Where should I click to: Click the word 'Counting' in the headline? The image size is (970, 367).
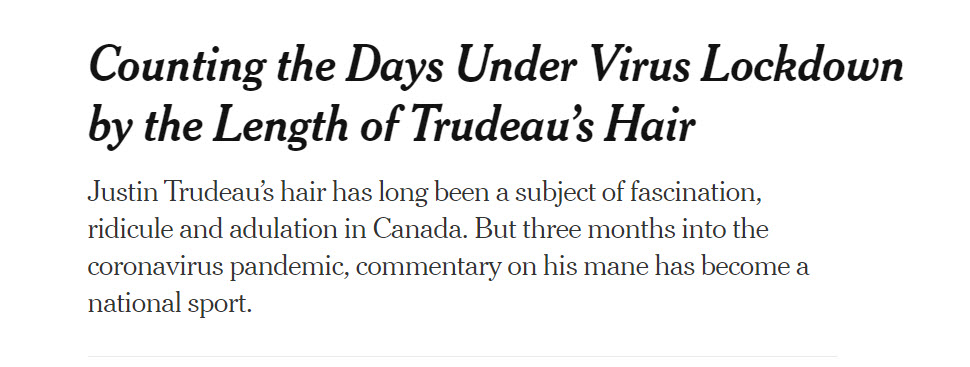tap(178, 66)
